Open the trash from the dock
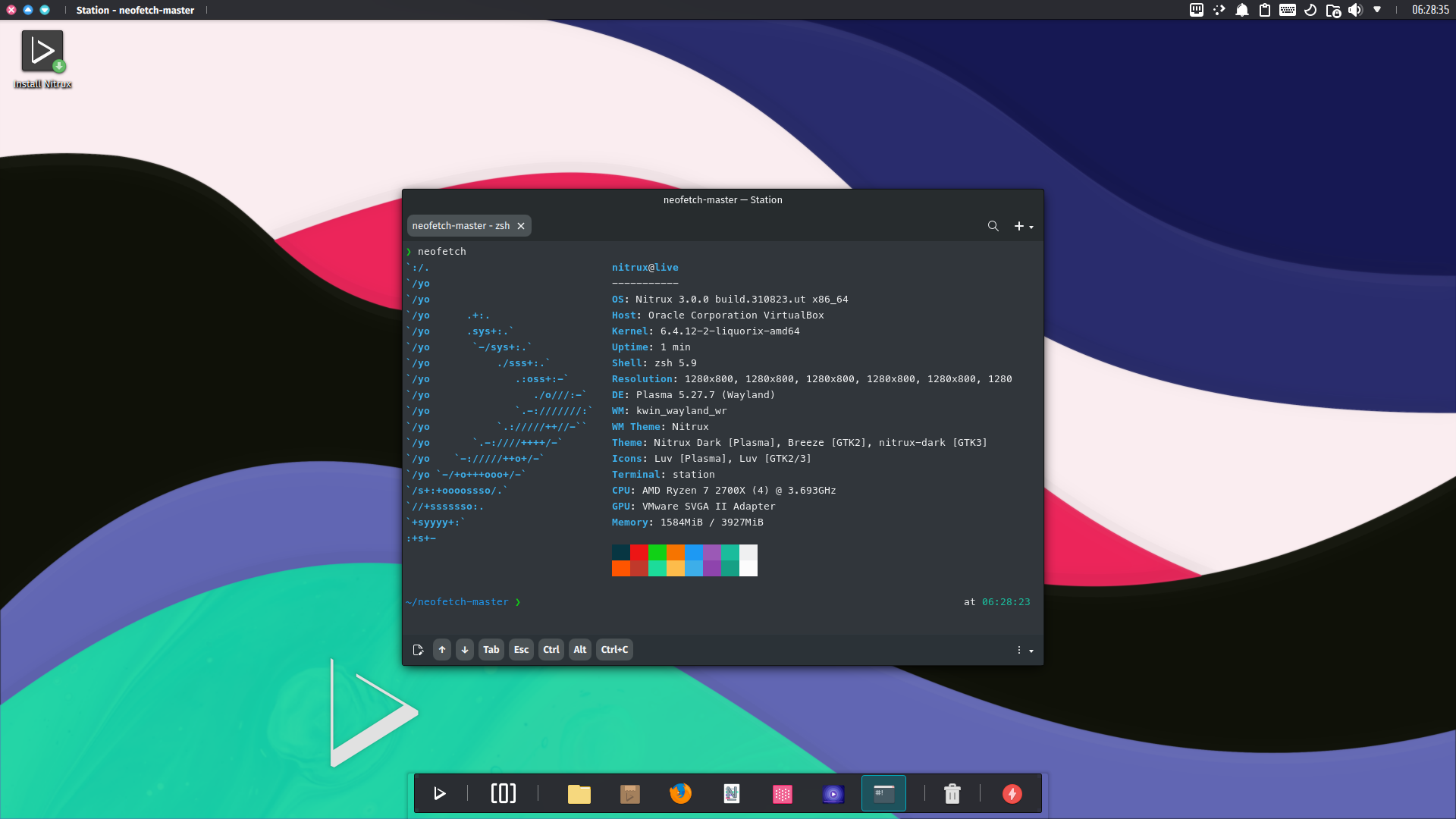1456x819 pixels. click(x=952, y=793)
